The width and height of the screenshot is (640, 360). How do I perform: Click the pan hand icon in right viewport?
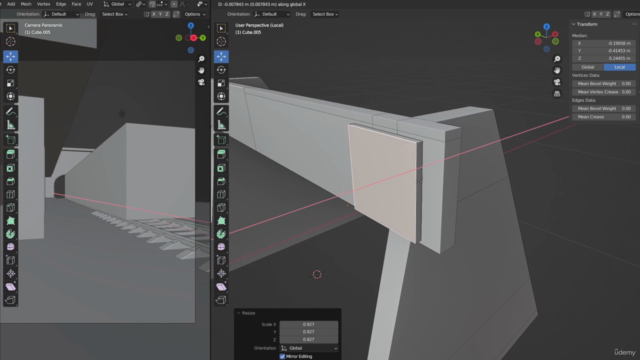coord(557,71)
